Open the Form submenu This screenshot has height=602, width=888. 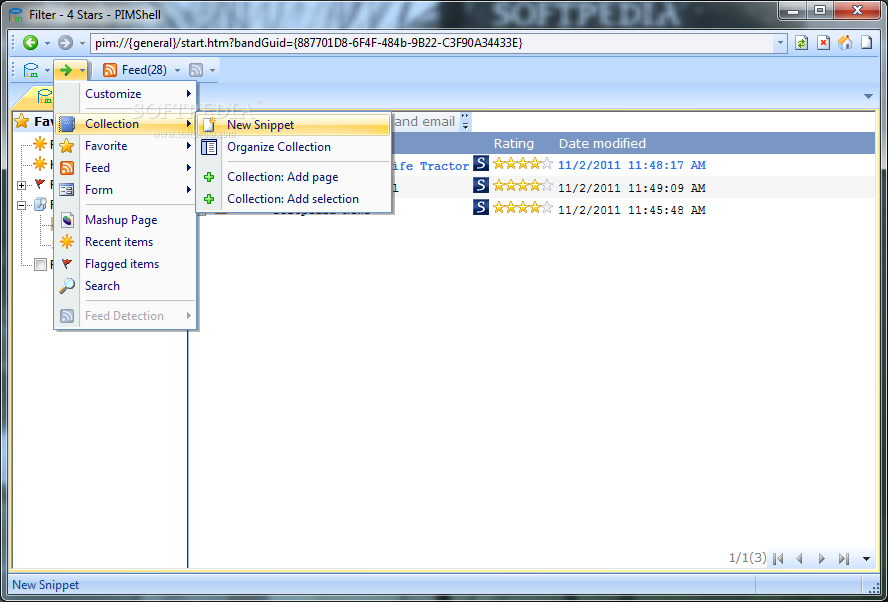coord(126,190)
